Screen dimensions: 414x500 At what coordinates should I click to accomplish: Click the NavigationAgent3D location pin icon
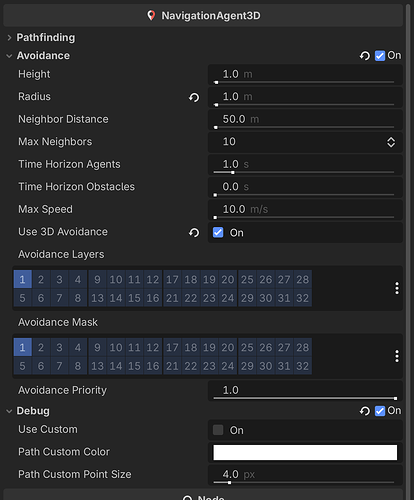coord(151,15)
